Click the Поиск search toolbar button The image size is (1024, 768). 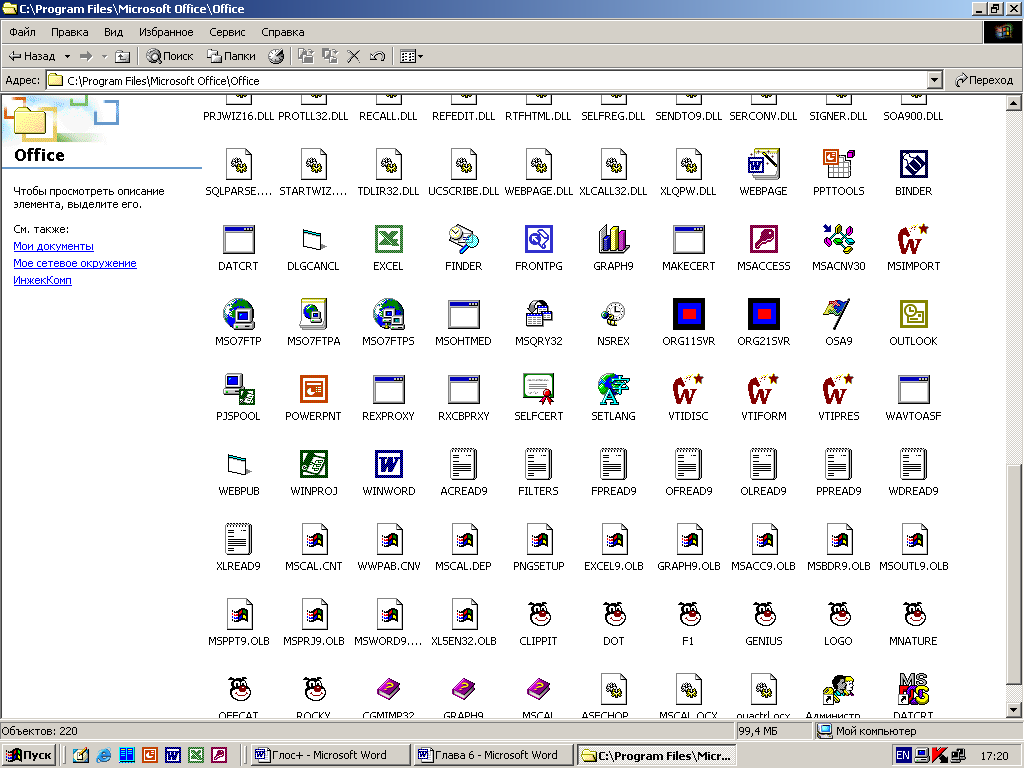coord(170,56)
